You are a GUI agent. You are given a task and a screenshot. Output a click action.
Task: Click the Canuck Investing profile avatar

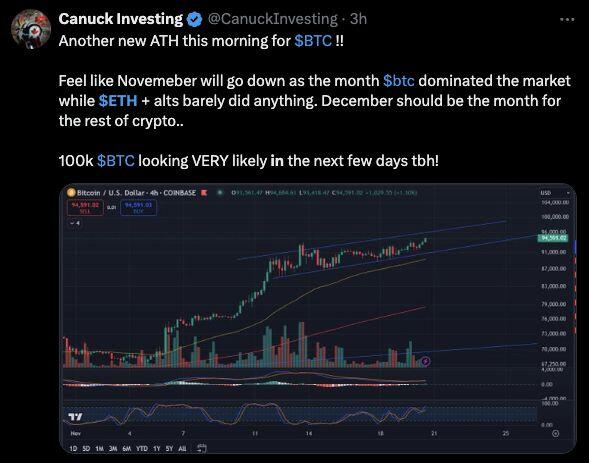pos(31,29)
